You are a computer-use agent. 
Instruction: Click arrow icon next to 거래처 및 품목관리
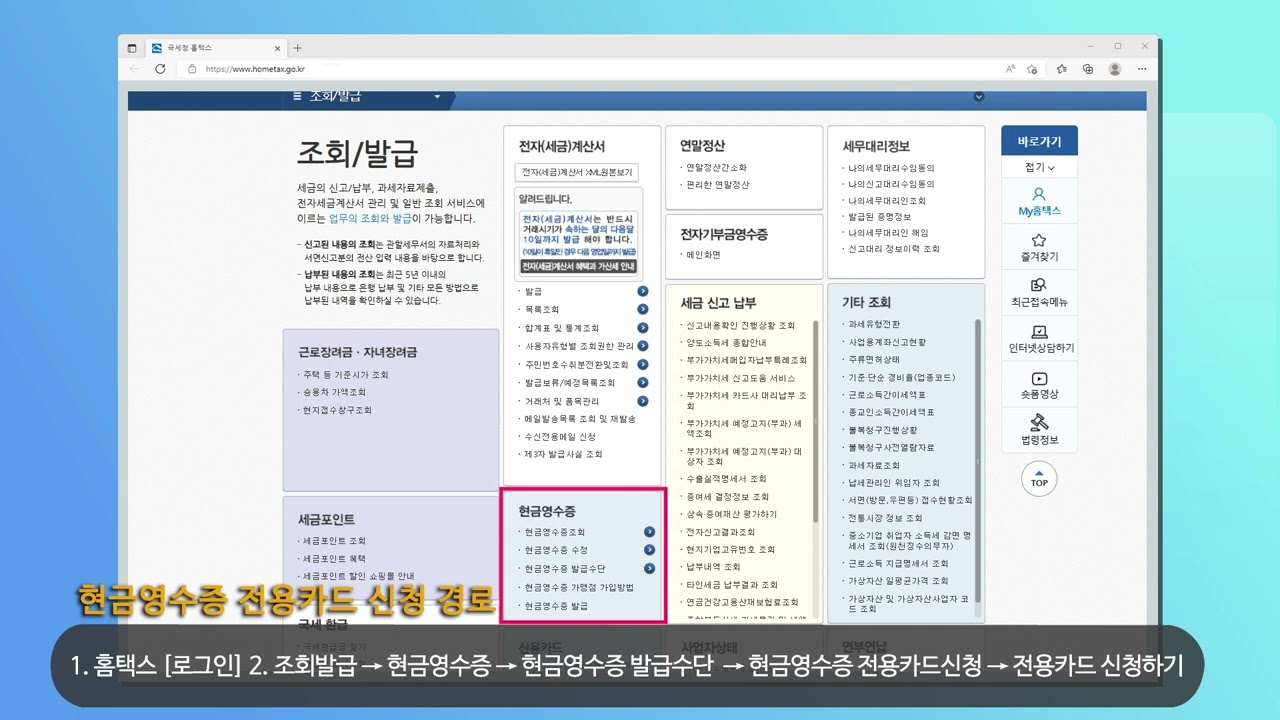(x=643, y=400)
